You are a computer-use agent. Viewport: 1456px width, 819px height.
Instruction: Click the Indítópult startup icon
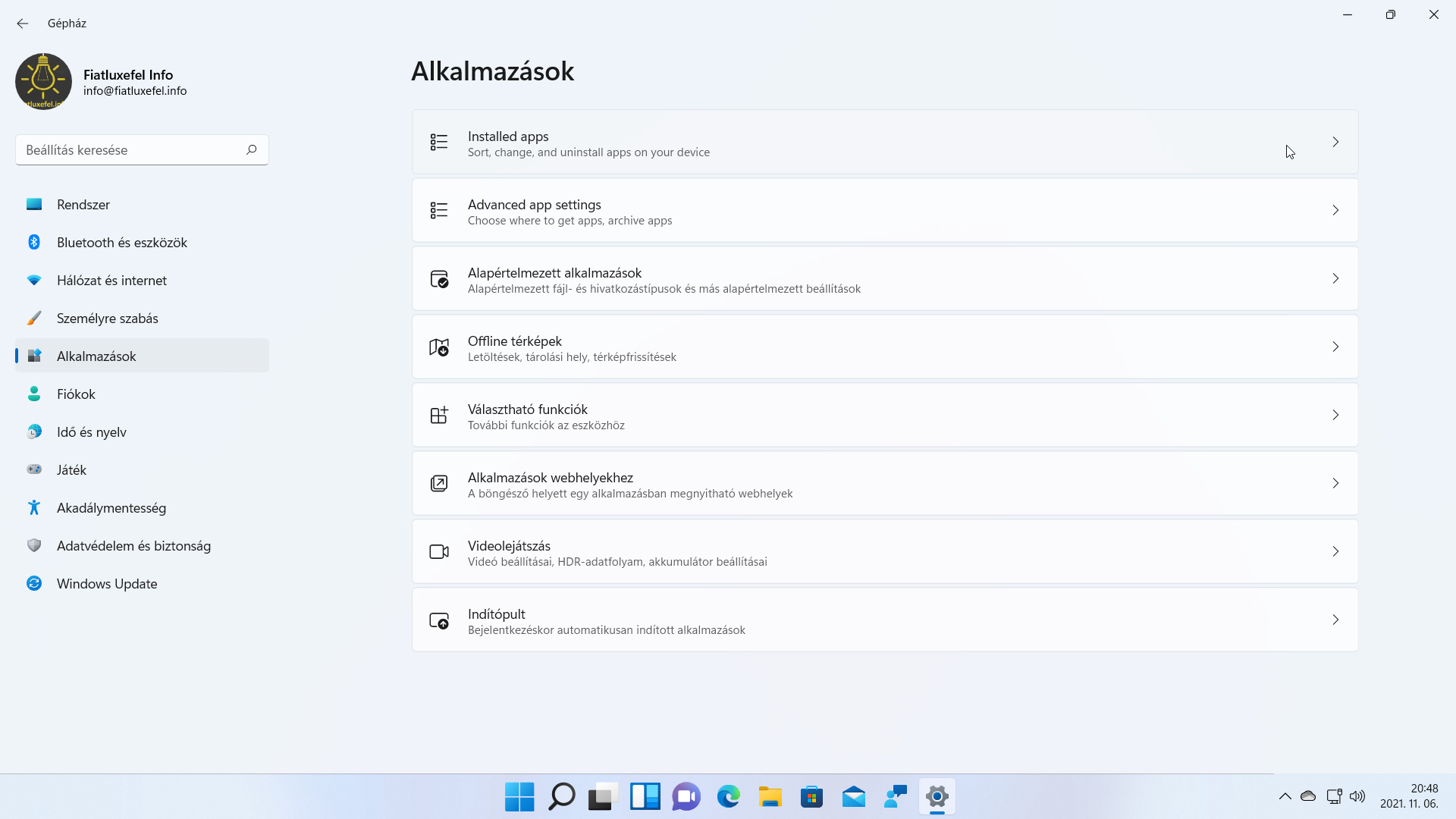(x=439, y=620)
